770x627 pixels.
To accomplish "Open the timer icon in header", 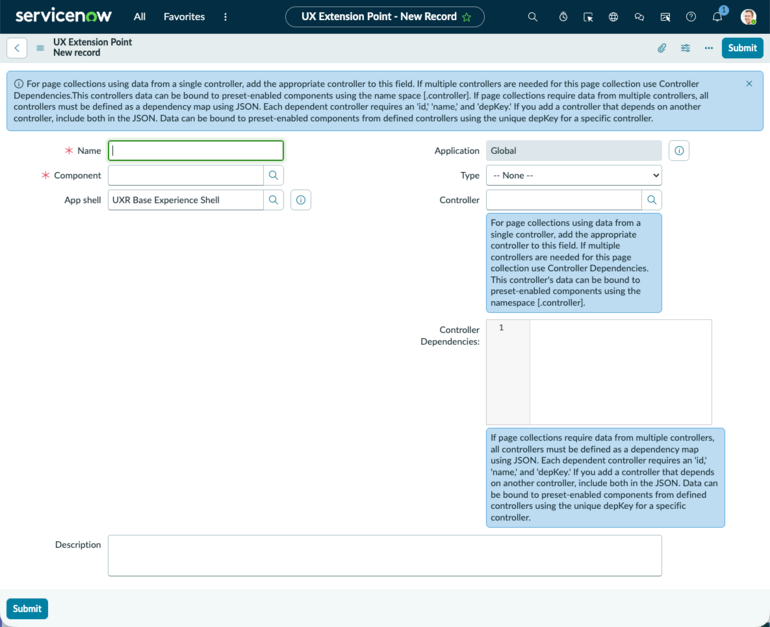I will [563, 17].
